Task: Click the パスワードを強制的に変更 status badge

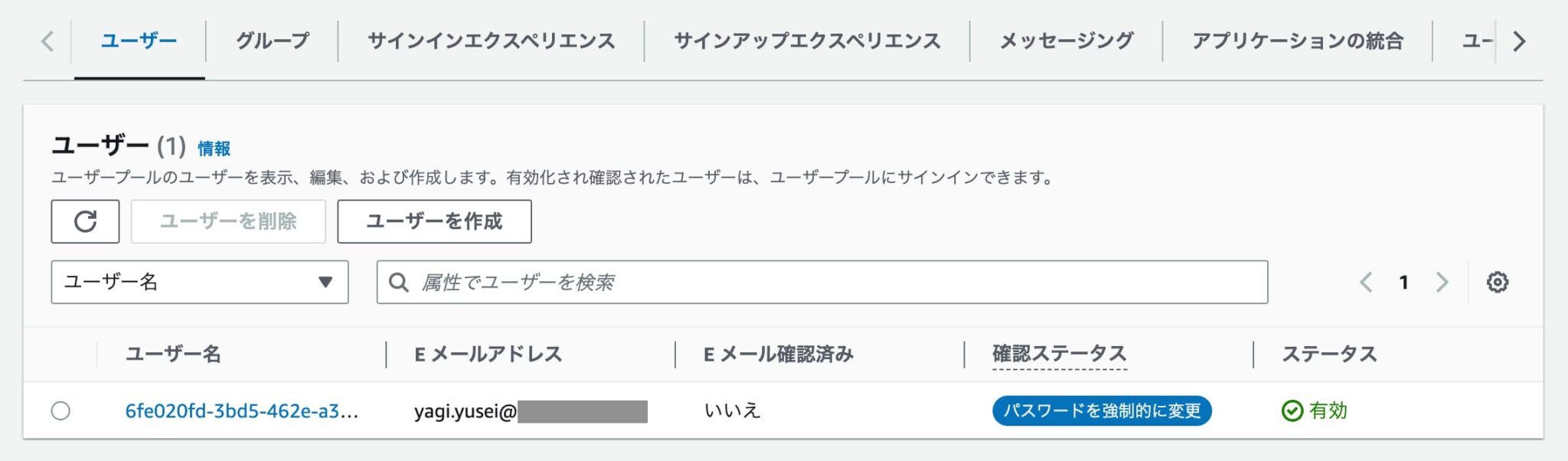Action: pyautogui.click(x=1101, y=411)
